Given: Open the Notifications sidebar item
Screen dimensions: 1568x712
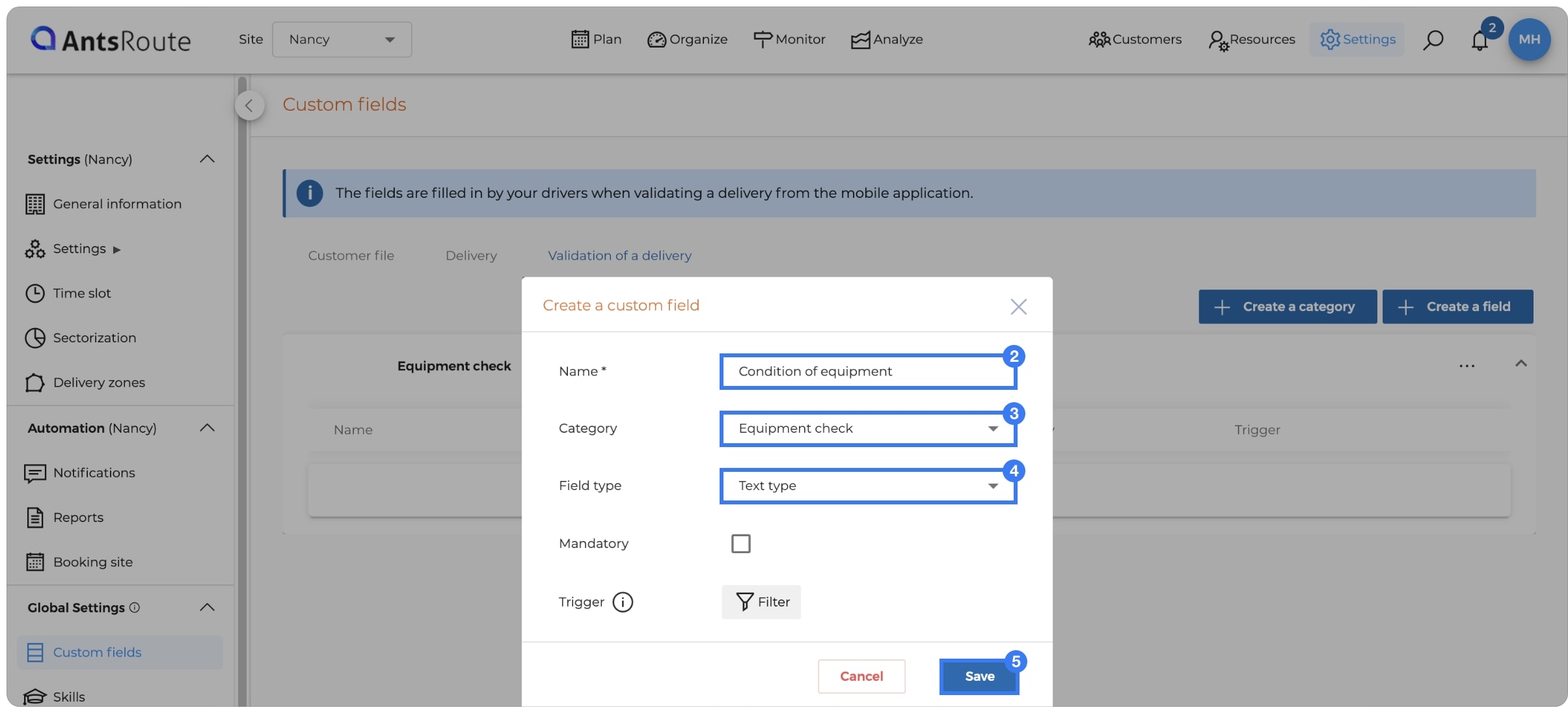Looking at the screenshot, I should pyautogui.click(x=79, y=473).
